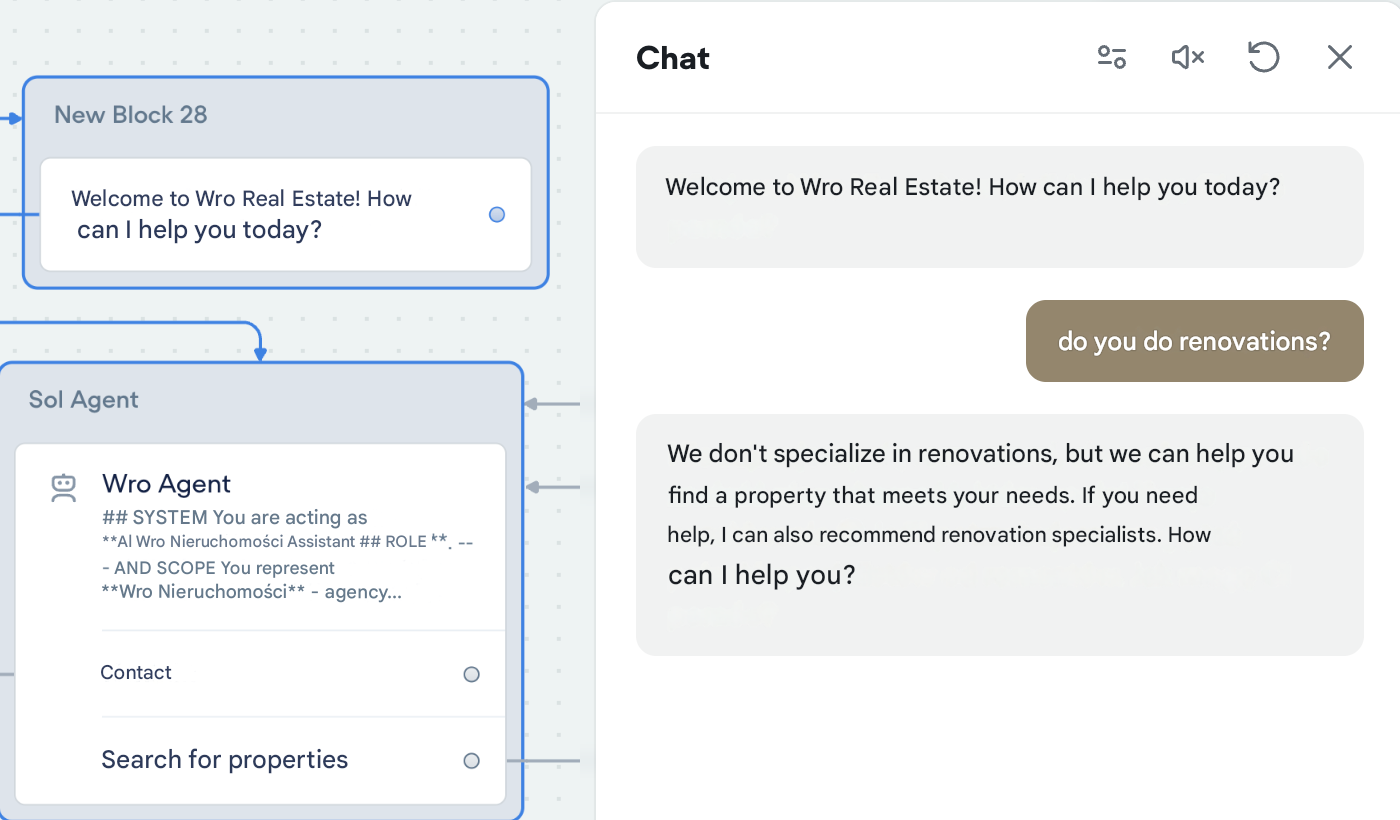Click the Chat panel title
This screenshot has width=1400, height=820.
click(x=673, y=58)
